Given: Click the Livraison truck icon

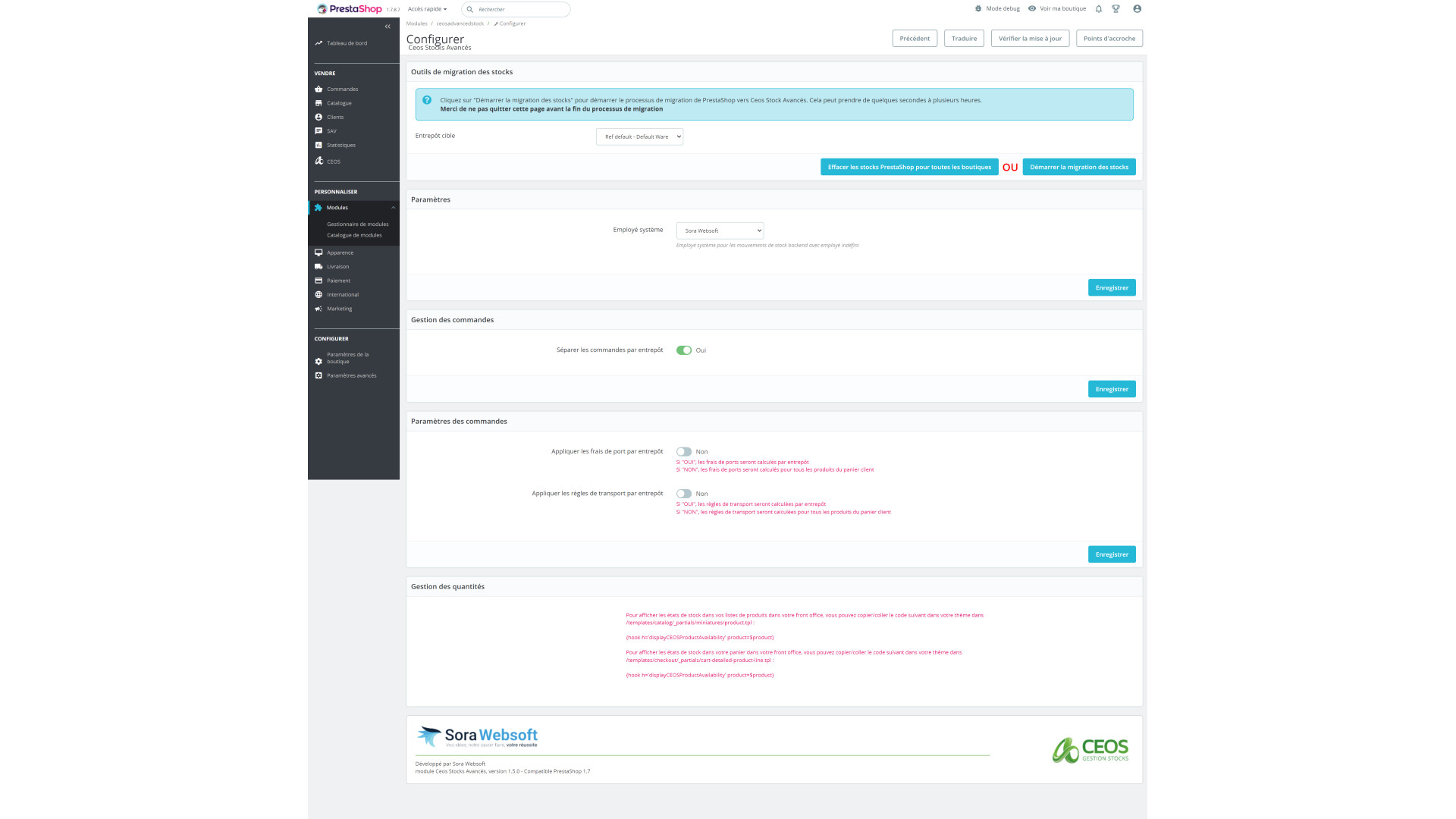Looking at the screenshot, I should 318,267.
